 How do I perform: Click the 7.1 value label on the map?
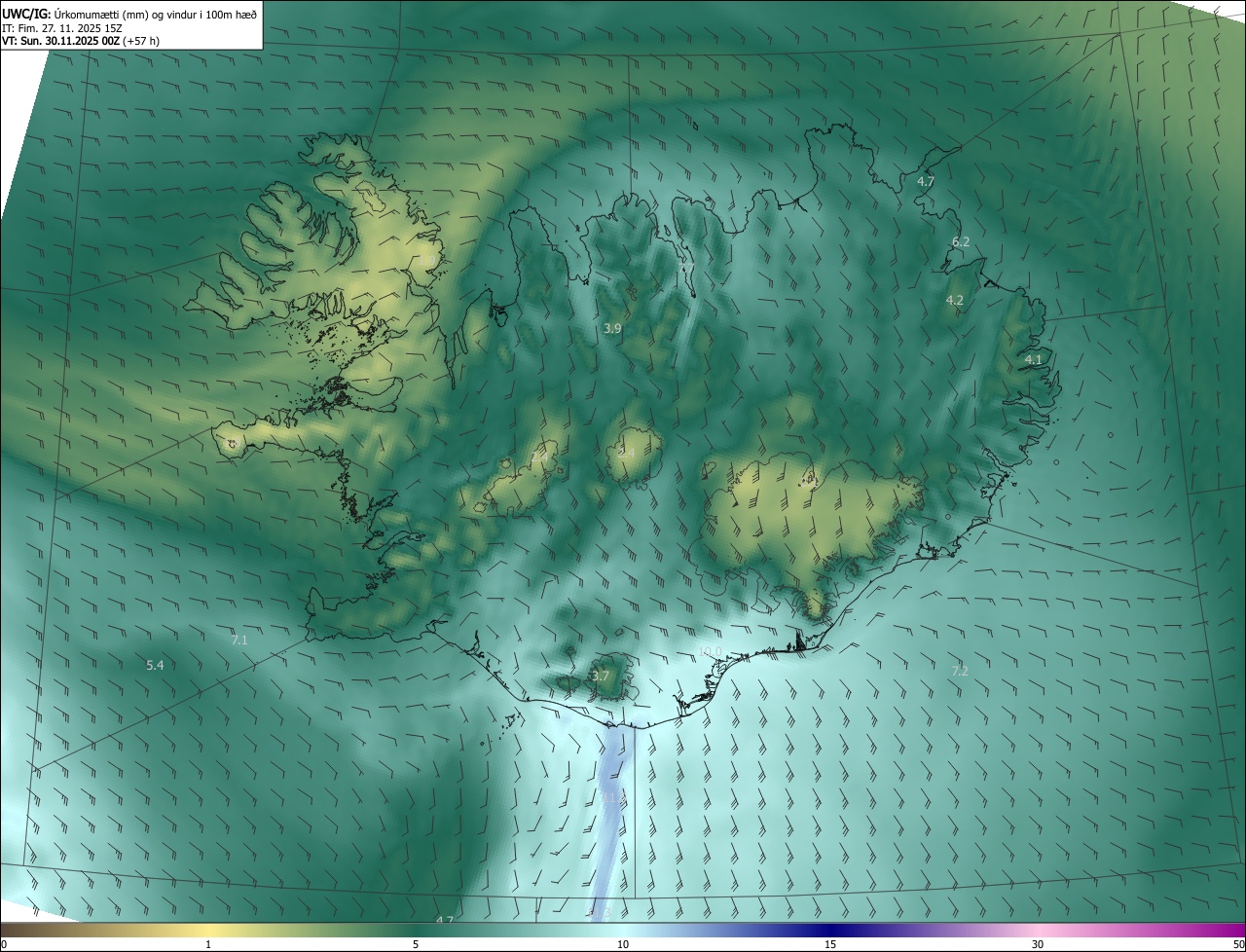pos(239,641)
